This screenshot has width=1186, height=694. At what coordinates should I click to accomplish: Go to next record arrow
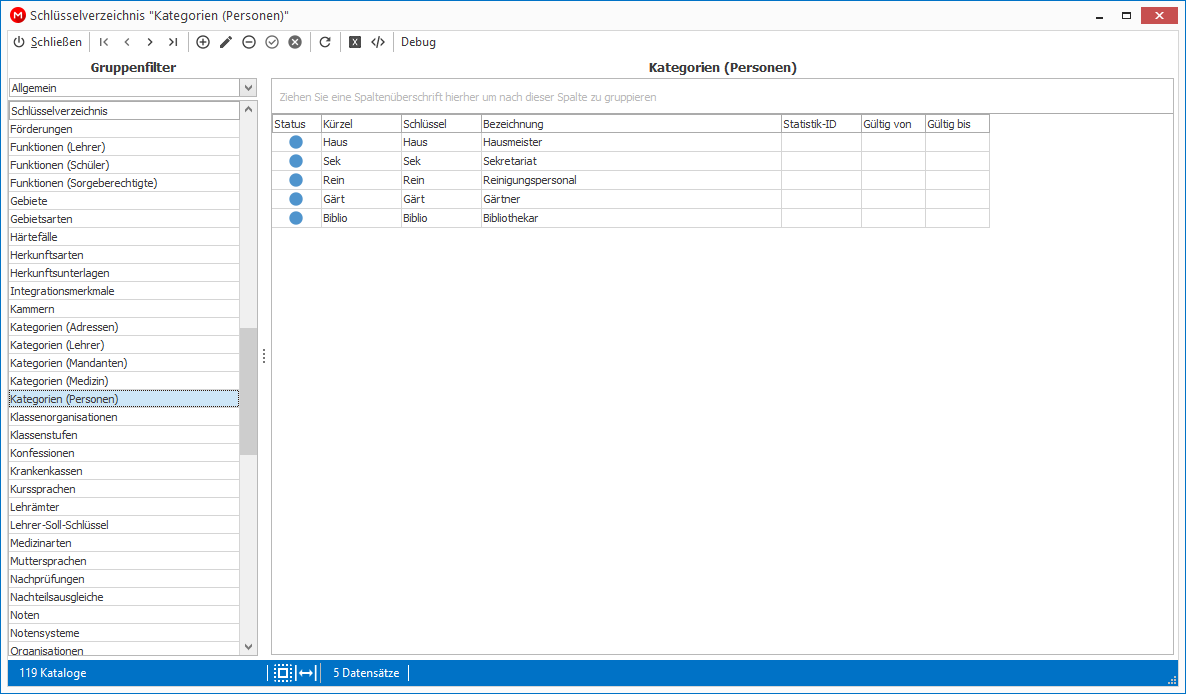(x=150, y=42)
